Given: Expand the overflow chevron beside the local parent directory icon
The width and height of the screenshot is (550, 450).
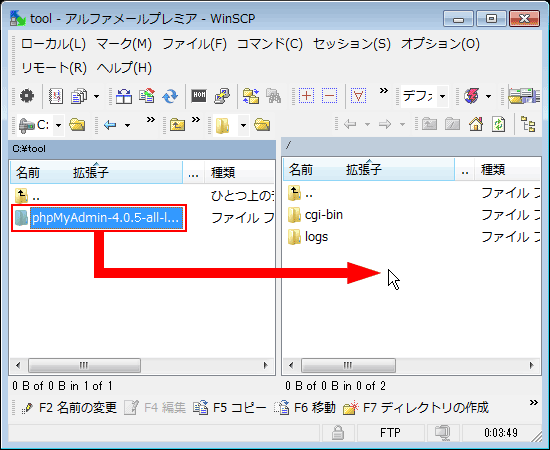Looking at the screenshot, I should [x=196, y=120].
